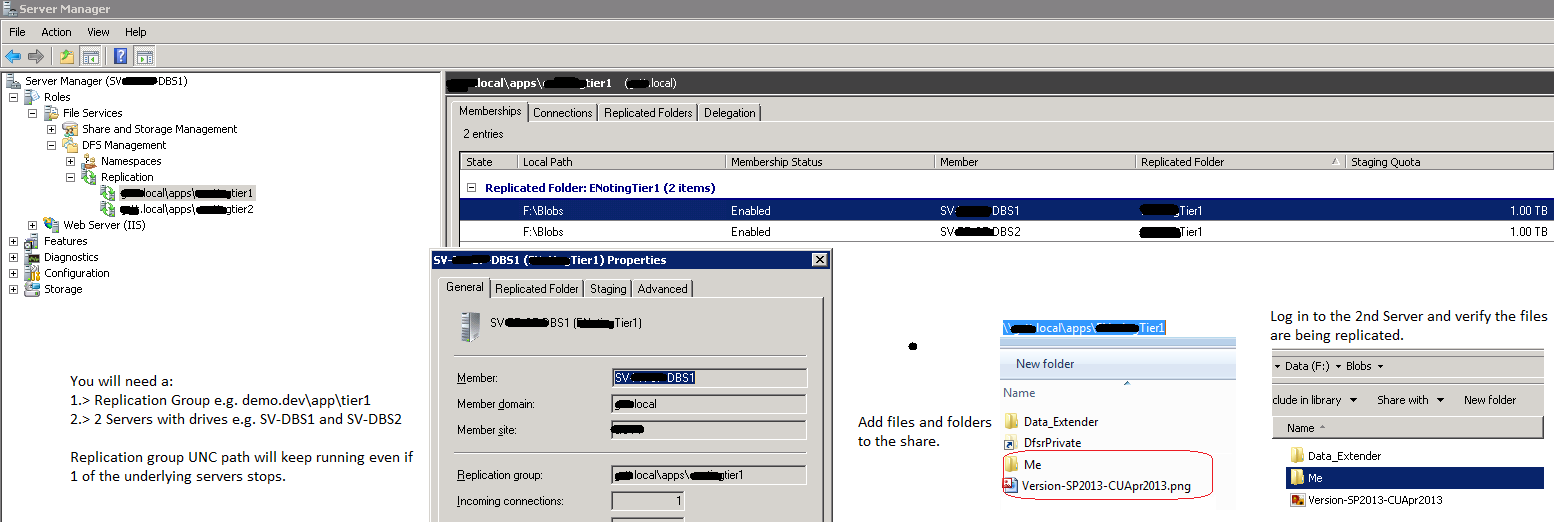Open the Help menu
This screenshot has width=1554, height=522.
[135, 32]
